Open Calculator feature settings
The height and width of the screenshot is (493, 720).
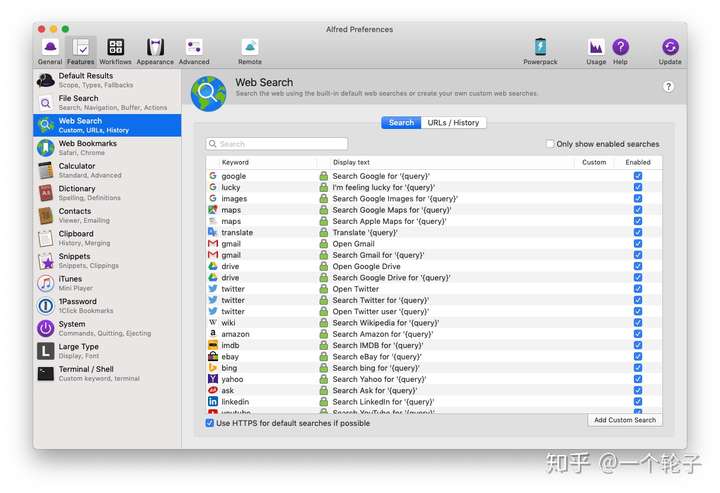[x=107, y=170]
